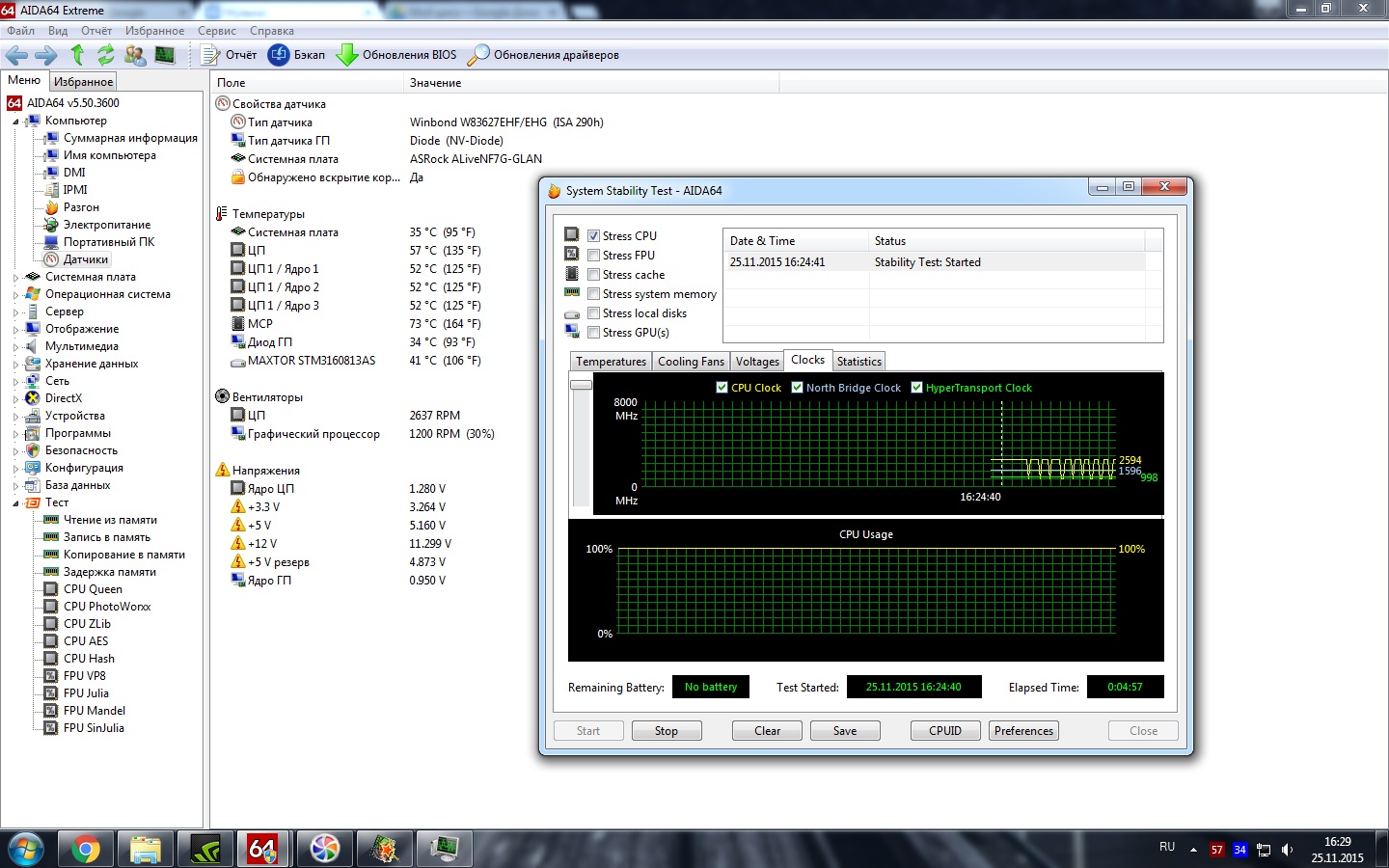This screenshot has height=868, width=1389.
Task: Select the FPU Julia benchmark
Action: [86, 693]
